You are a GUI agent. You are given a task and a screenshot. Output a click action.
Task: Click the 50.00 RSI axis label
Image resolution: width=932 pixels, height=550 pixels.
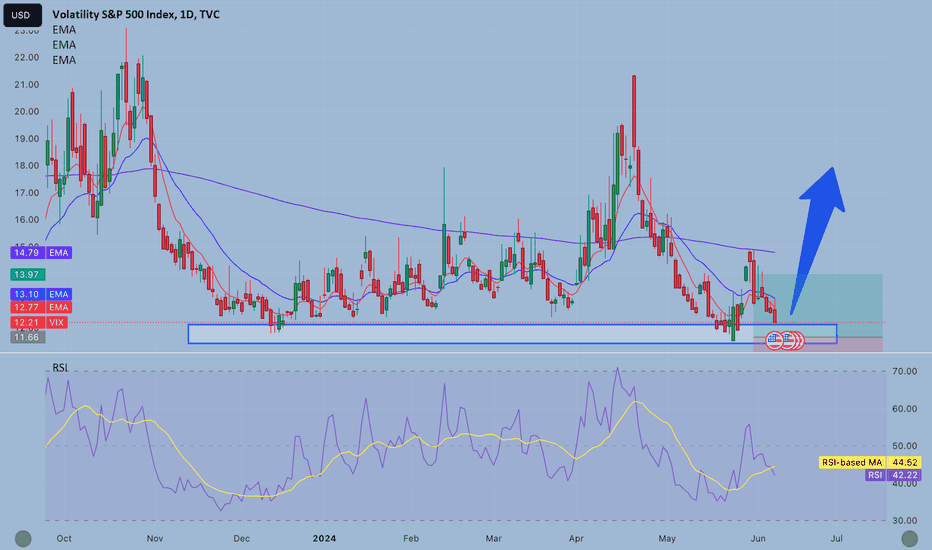(905, 446)
